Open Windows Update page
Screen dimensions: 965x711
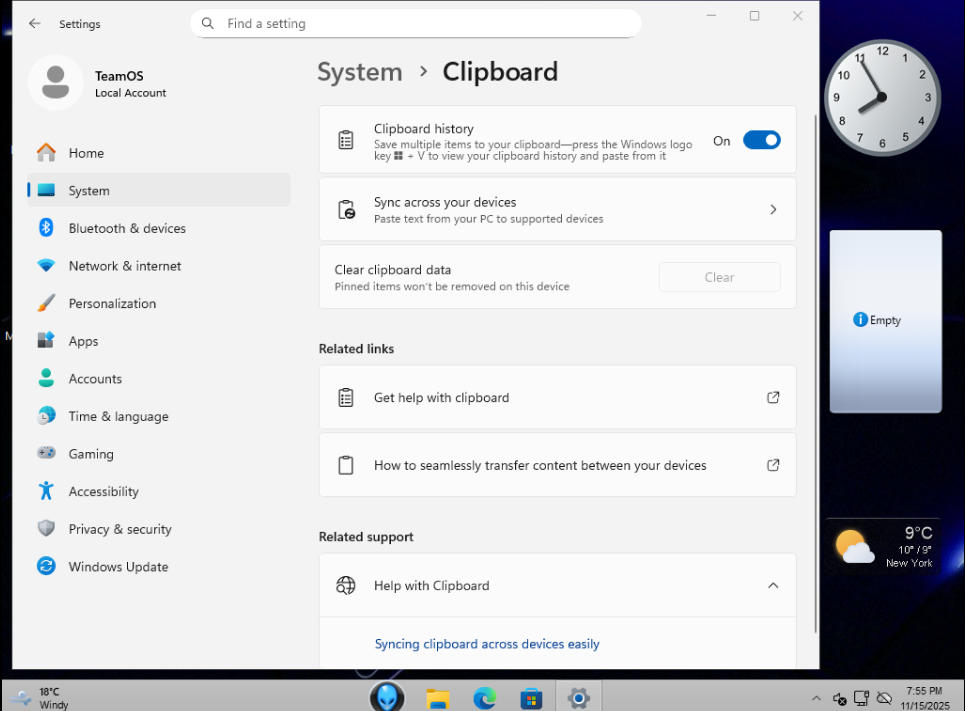tap(118, 567)
